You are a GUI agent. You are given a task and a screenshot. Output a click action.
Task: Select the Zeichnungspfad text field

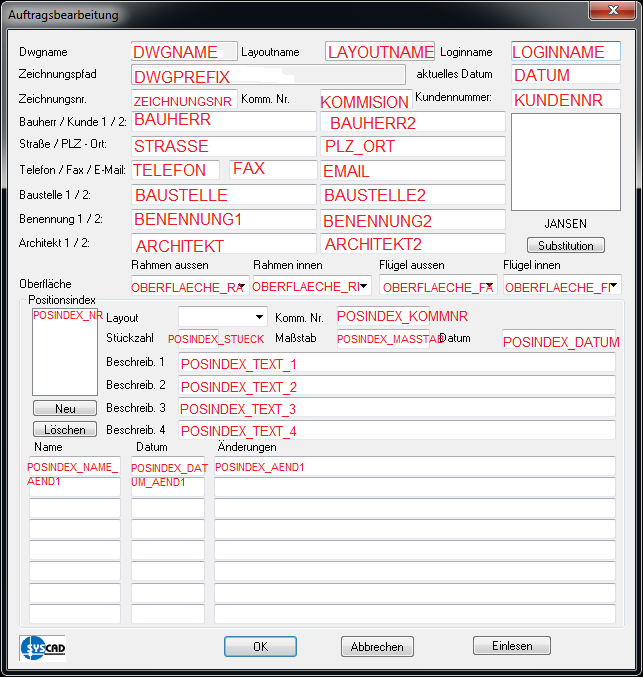(268, 75)
